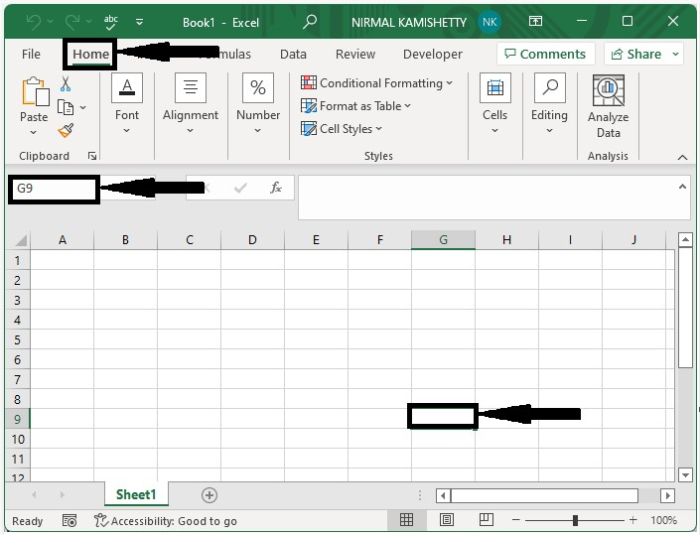
Task: Click the zoom slider handle
Action: (x=575, y=520)
